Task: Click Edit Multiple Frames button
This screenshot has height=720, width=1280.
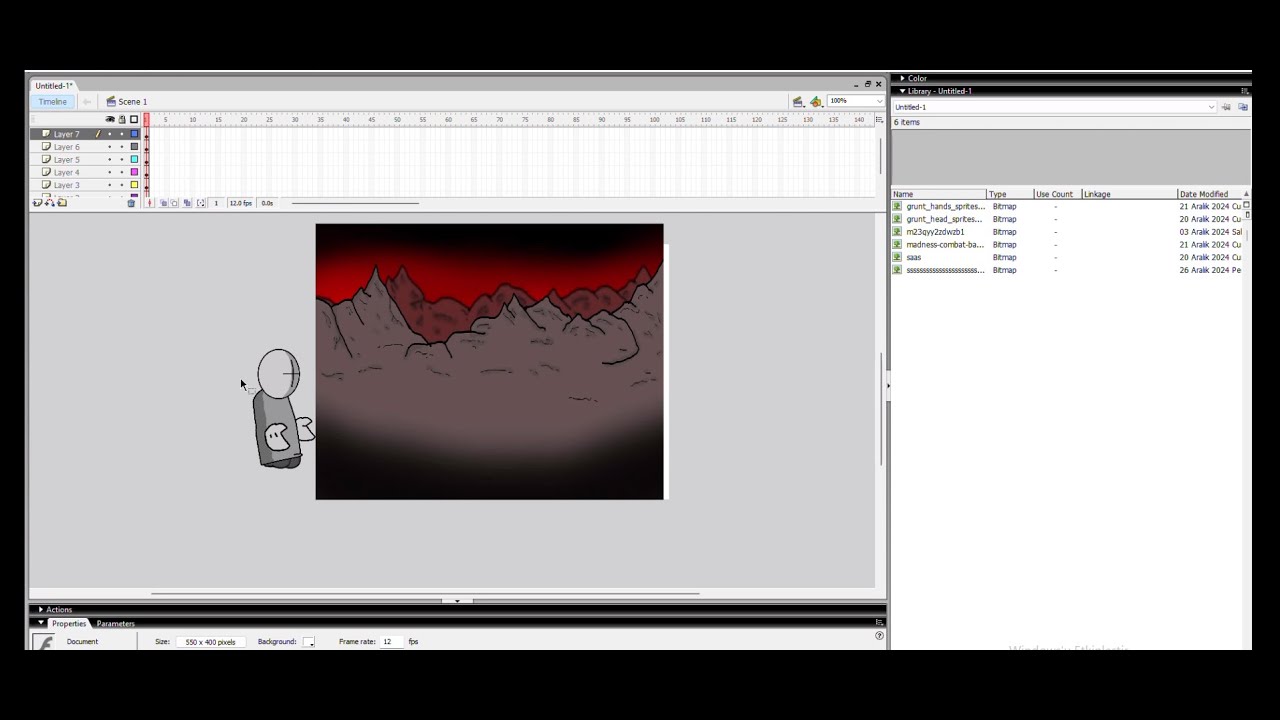Action: point(187,203)
